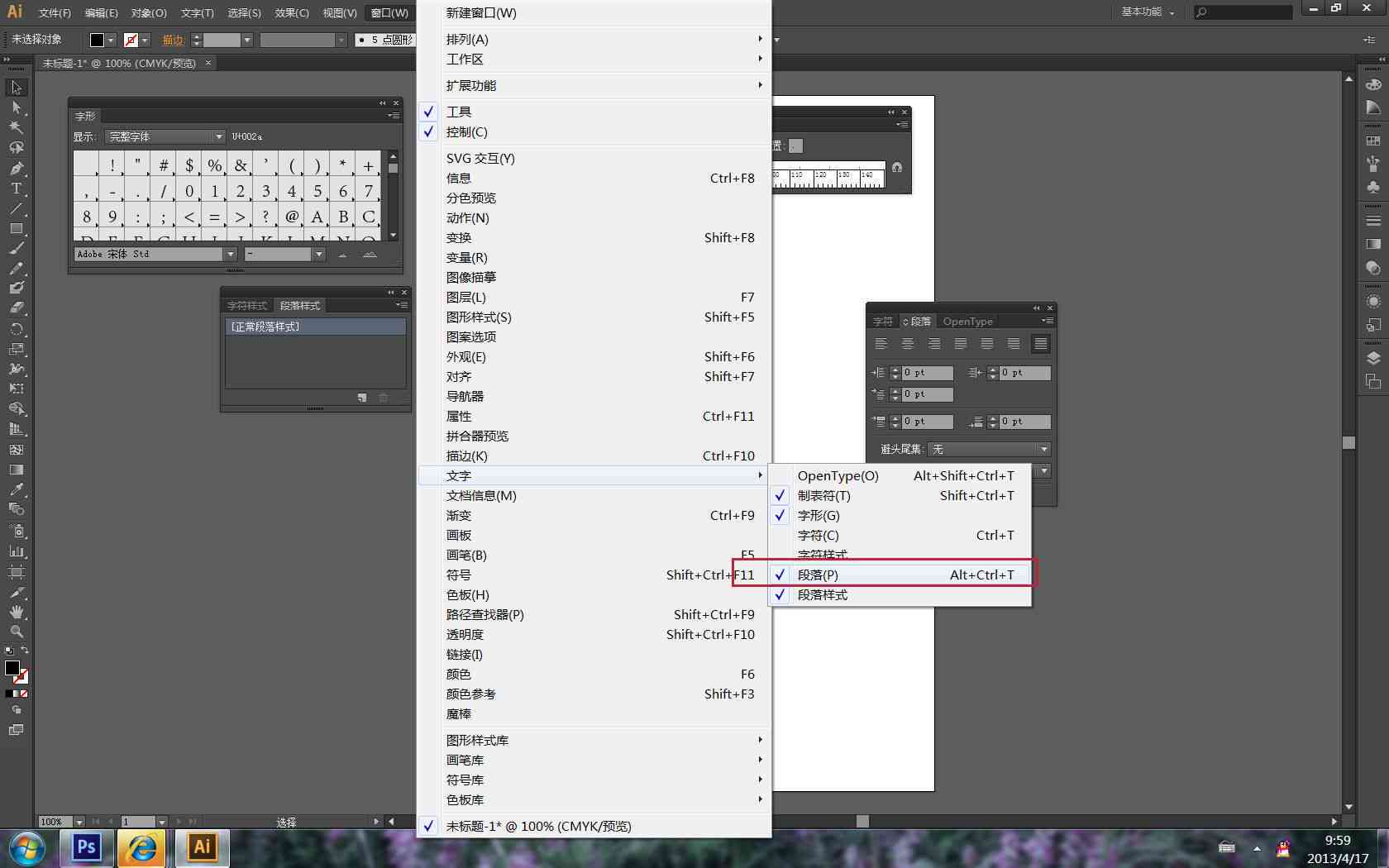Select the Eyedropper tool

[x=16, y=489]
